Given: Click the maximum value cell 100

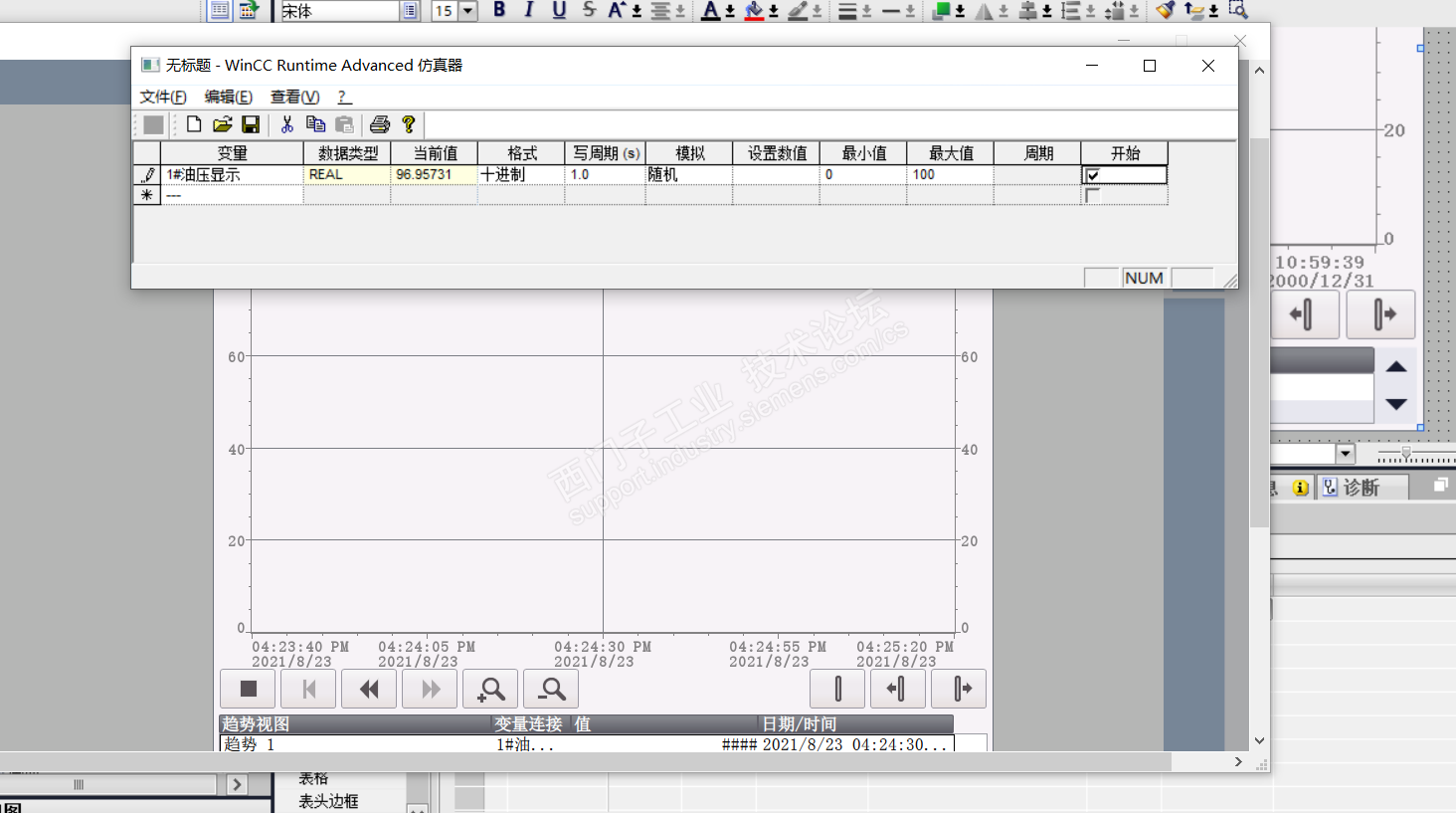Looking at the screenshot, I should point(951,175).
